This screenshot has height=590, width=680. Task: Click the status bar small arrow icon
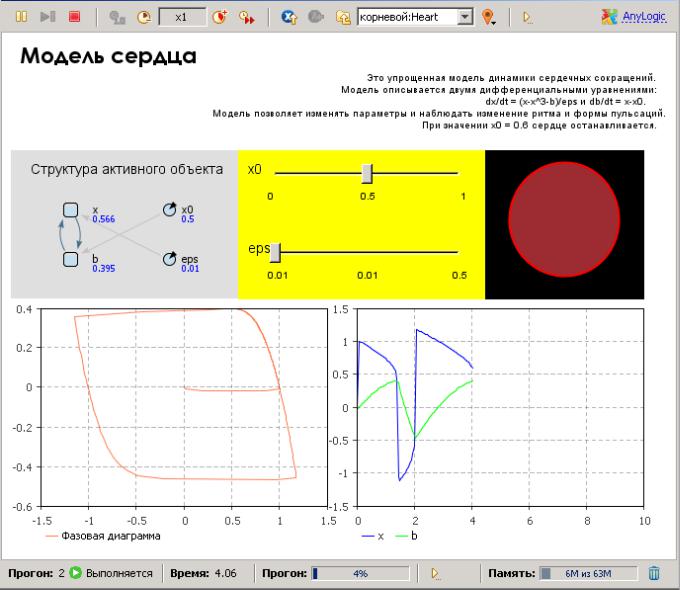pyautogui.click(x=436, y=574)
